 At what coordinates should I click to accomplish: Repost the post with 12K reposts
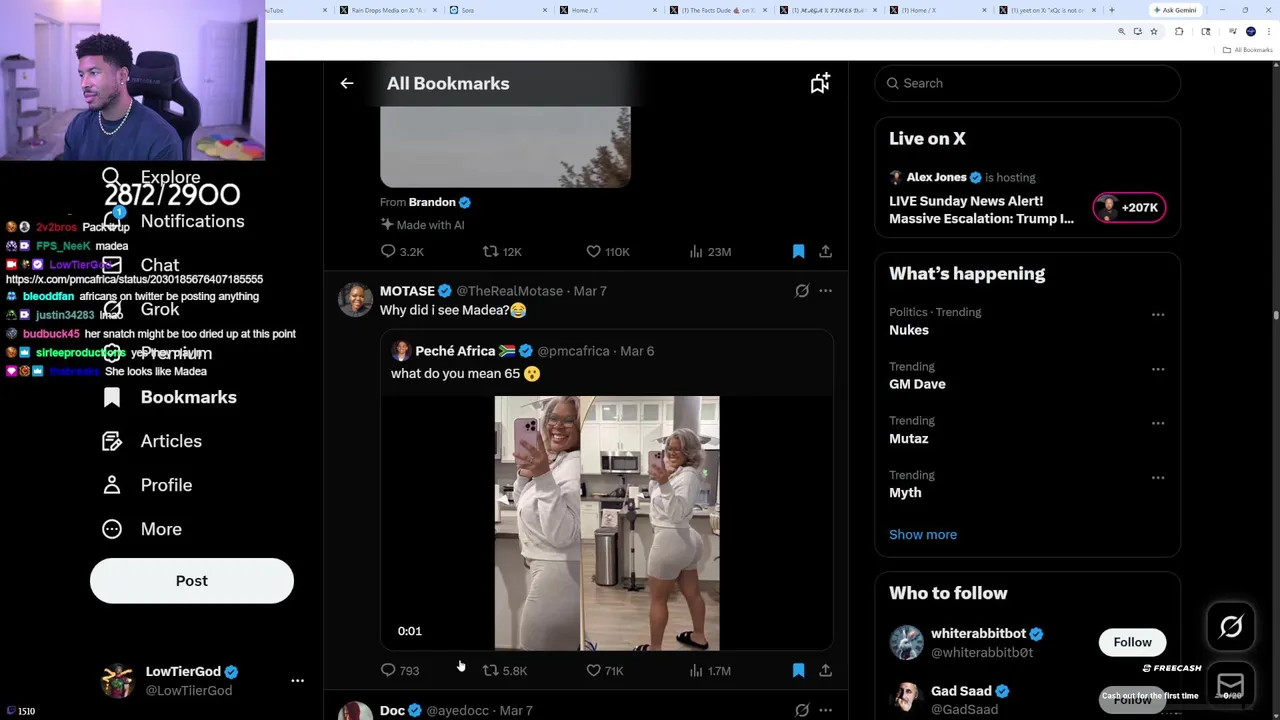coord(502,252)
